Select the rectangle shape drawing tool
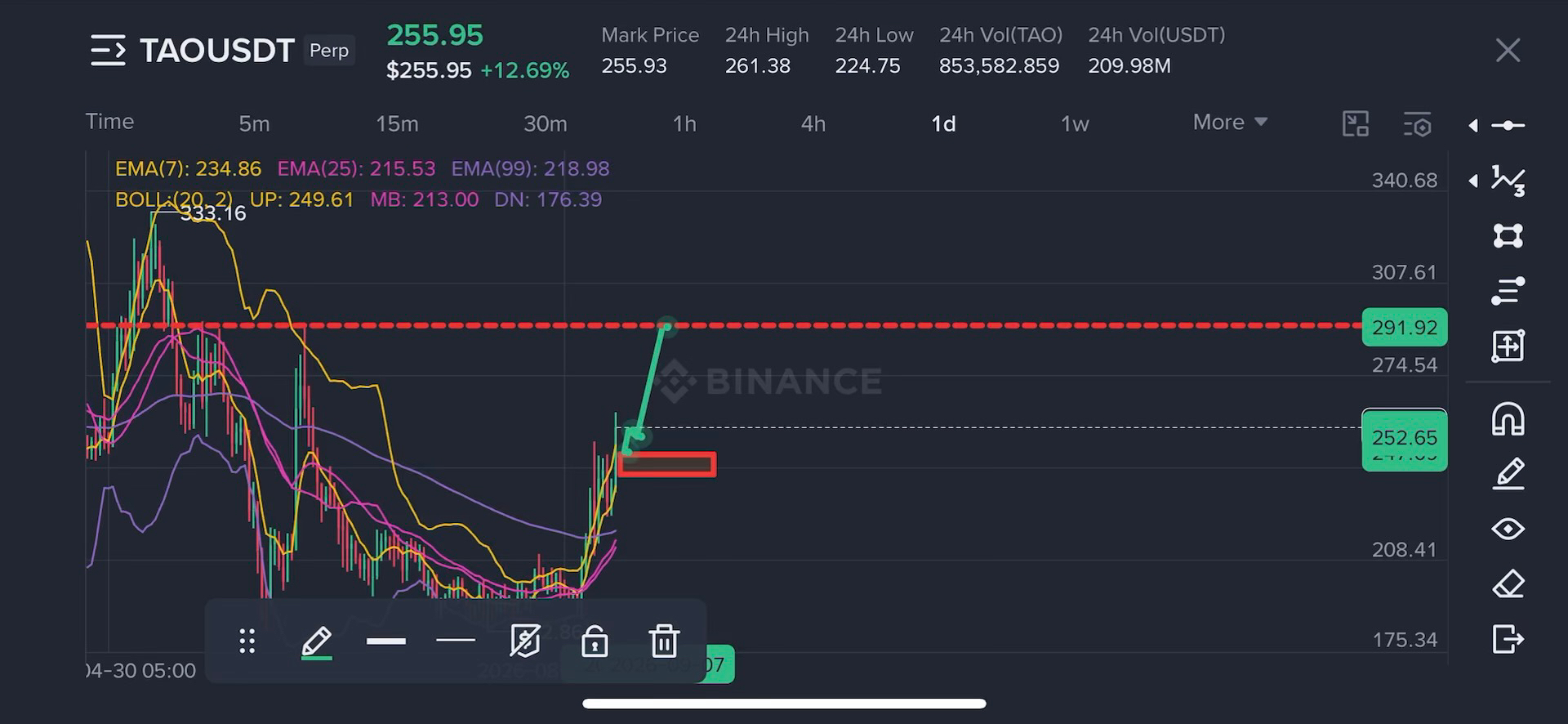The image size is (1568, 724). (1508, 235)
